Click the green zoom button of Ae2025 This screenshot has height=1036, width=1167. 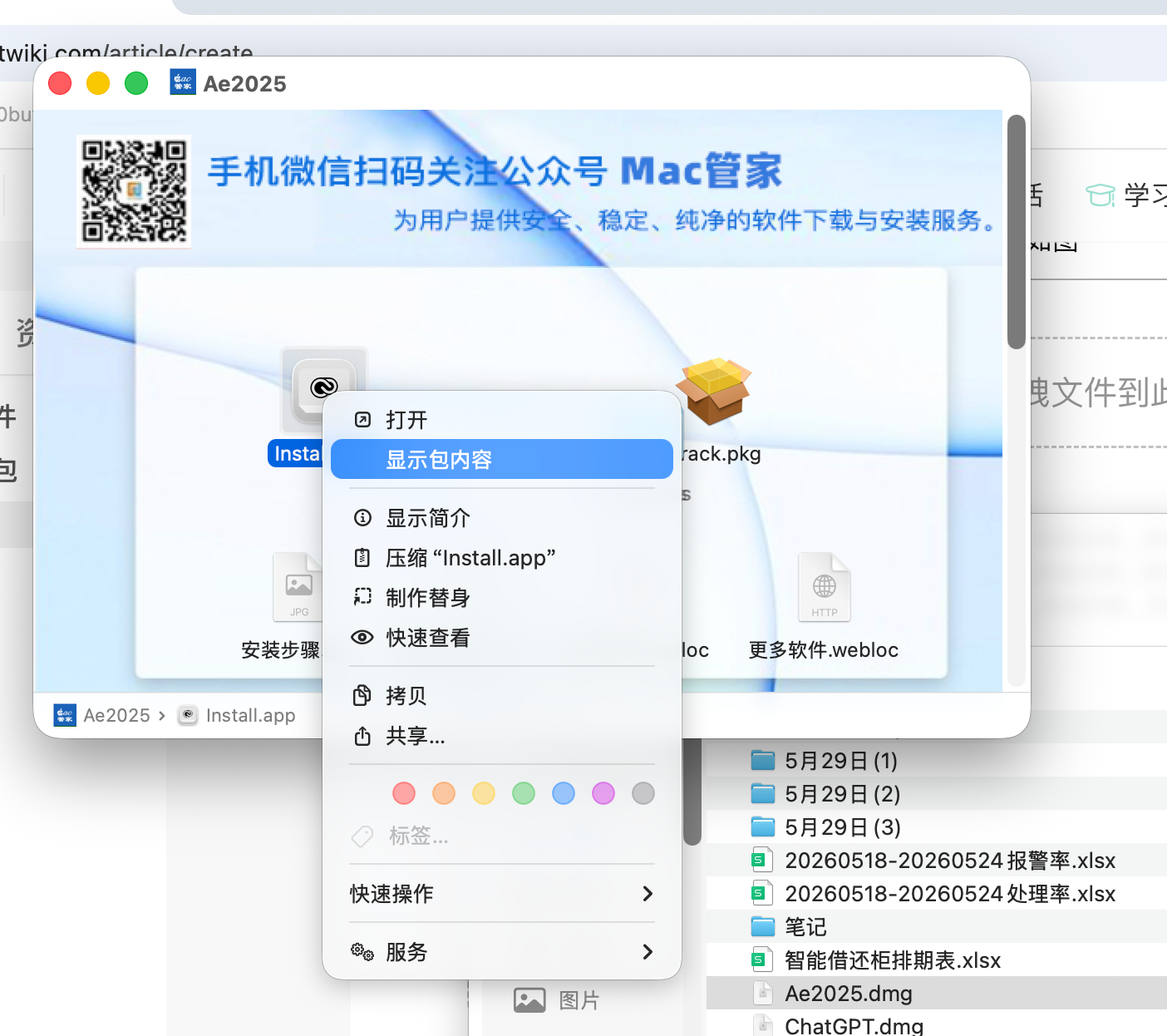coord(136,83)
